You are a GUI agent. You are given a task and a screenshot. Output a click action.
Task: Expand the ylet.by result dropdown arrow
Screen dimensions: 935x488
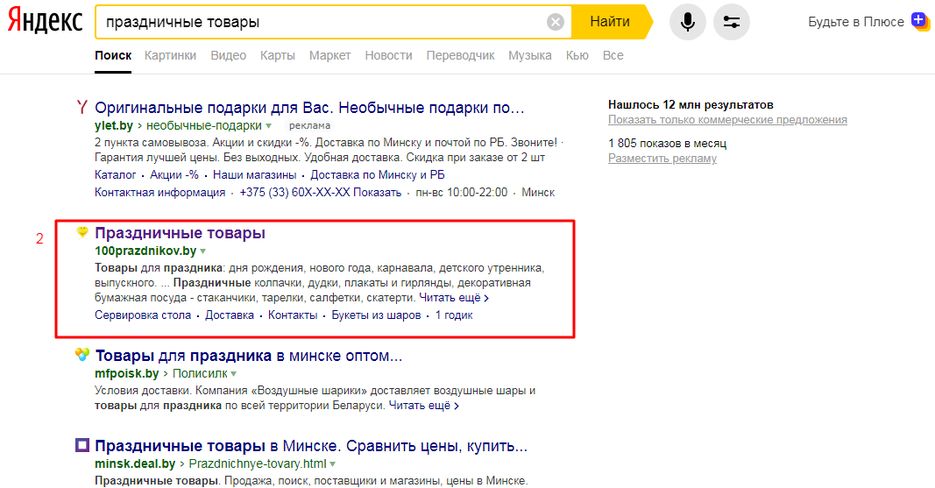269,126
